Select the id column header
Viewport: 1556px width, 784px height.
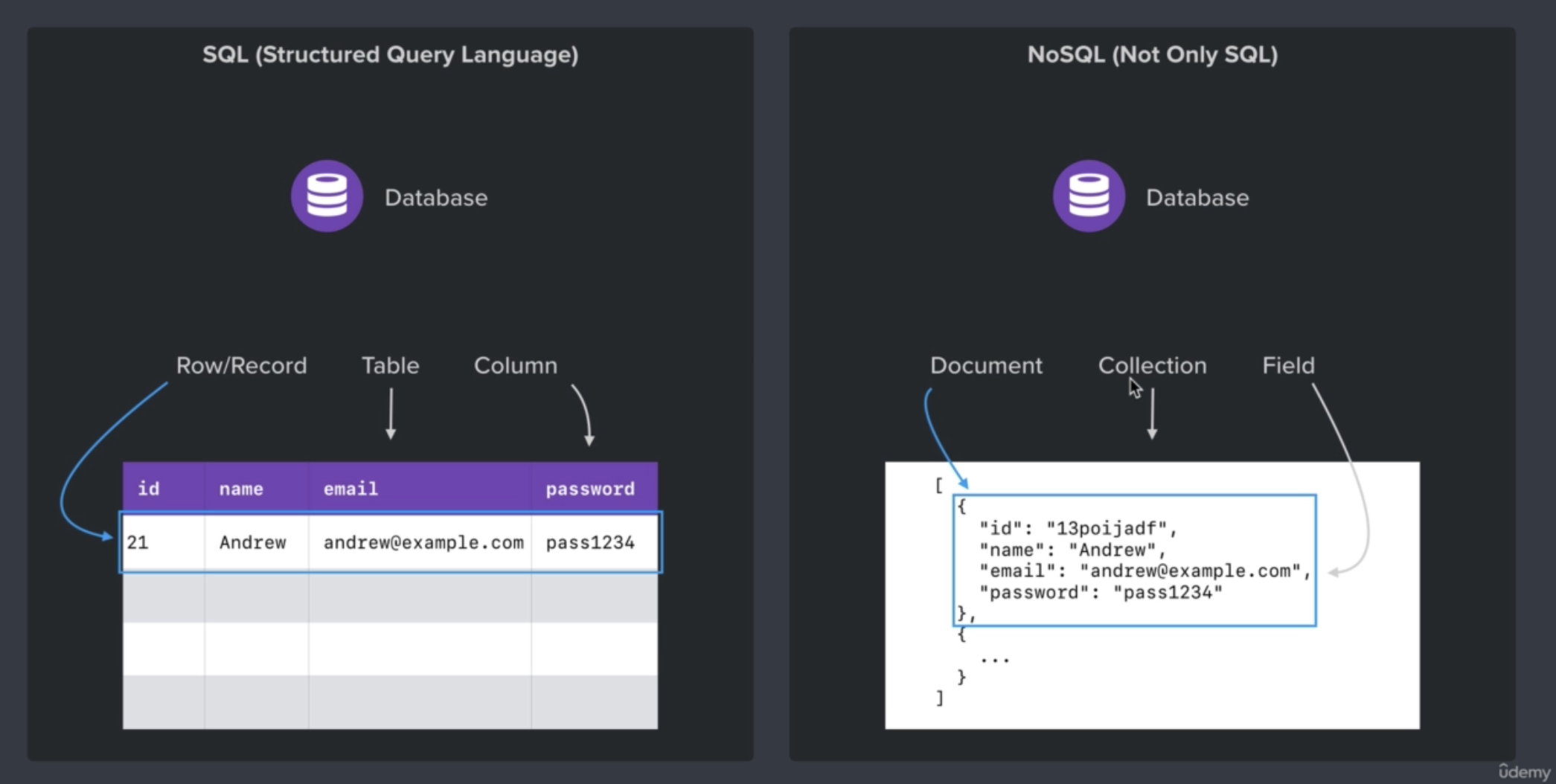[149, 489]
